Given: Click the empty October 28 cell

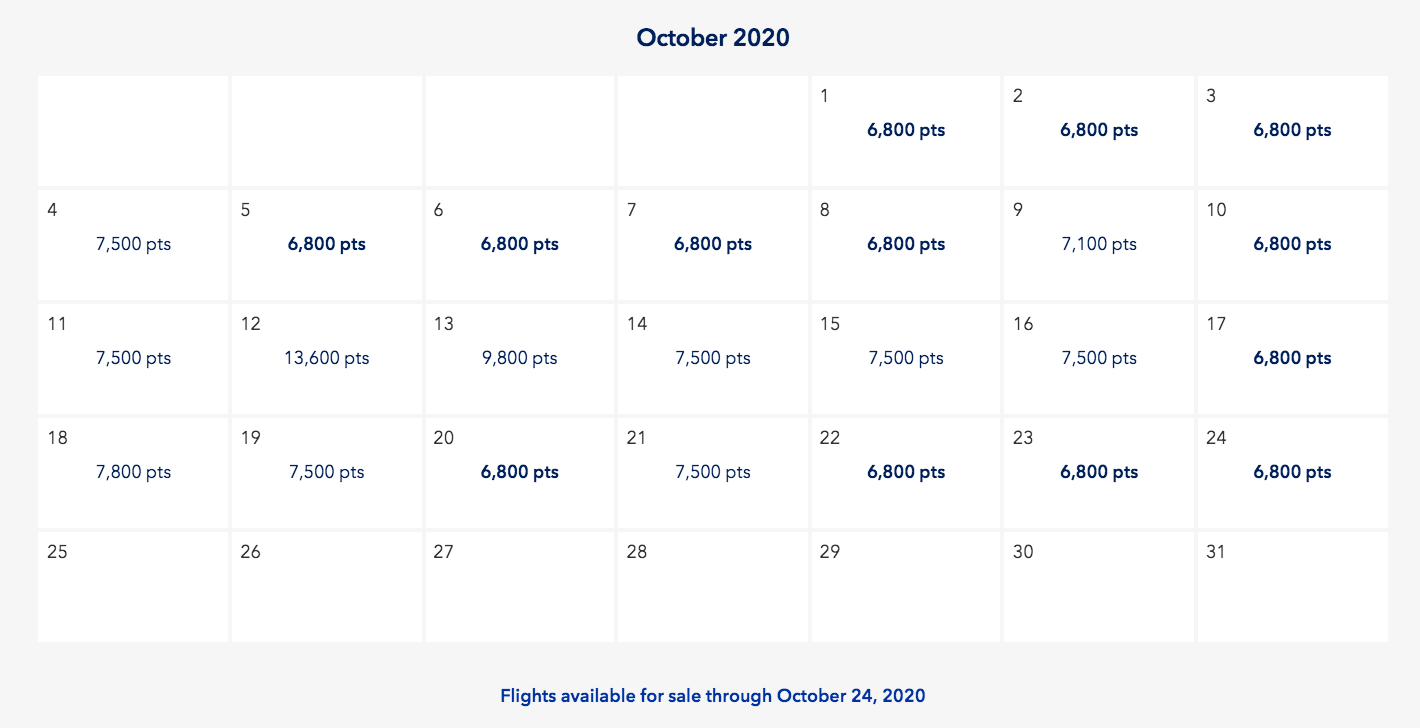Looking at the screenshot, I should click(x=712, y=586).
